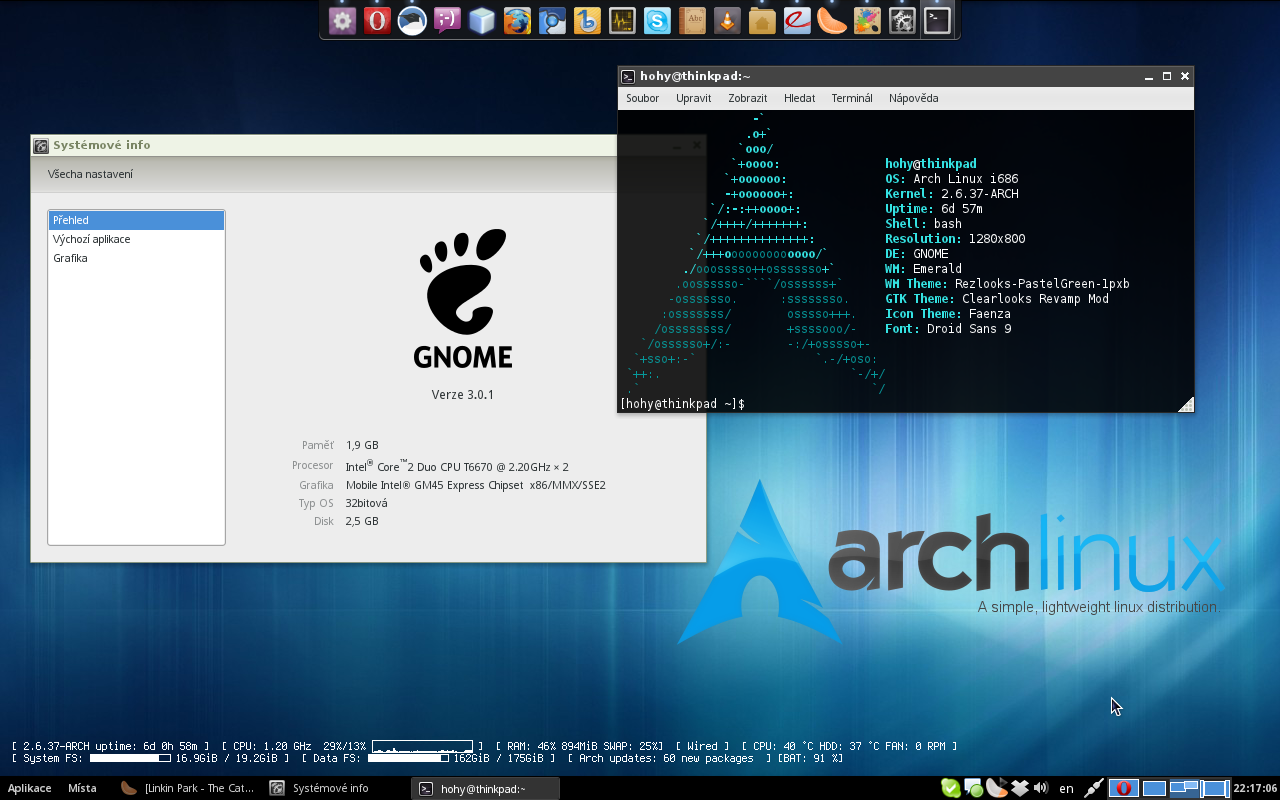Open the pink smiley chat dock icon
The height and width of the screenshot is (800, 1280).
[447, 20]
